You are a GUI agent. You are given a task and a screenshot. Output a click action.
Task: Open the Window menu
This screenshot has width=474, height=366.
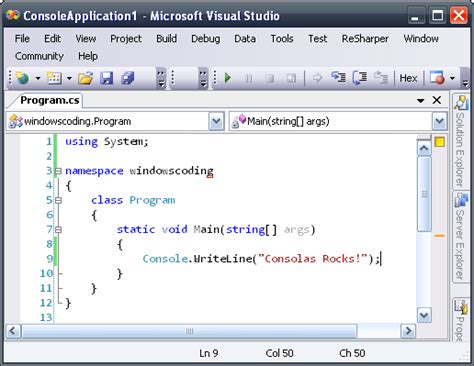(421, 39)
